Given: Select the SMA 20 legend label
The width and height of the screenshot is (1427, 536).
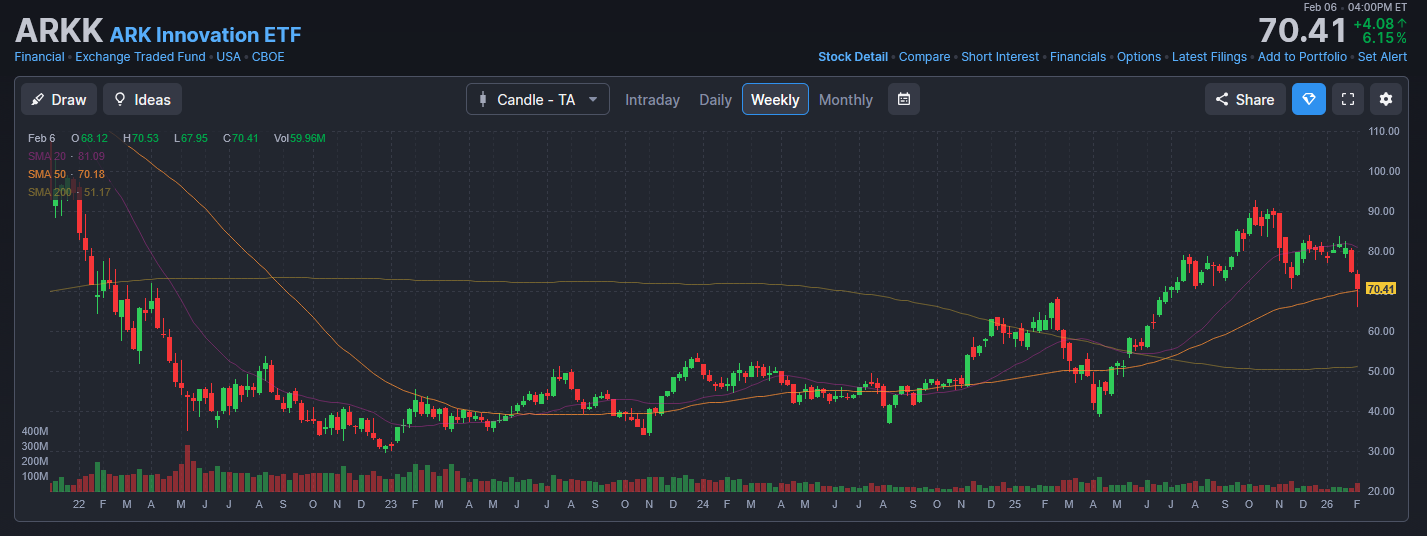Looking at the screenshot, I should (x=66, y=156).
